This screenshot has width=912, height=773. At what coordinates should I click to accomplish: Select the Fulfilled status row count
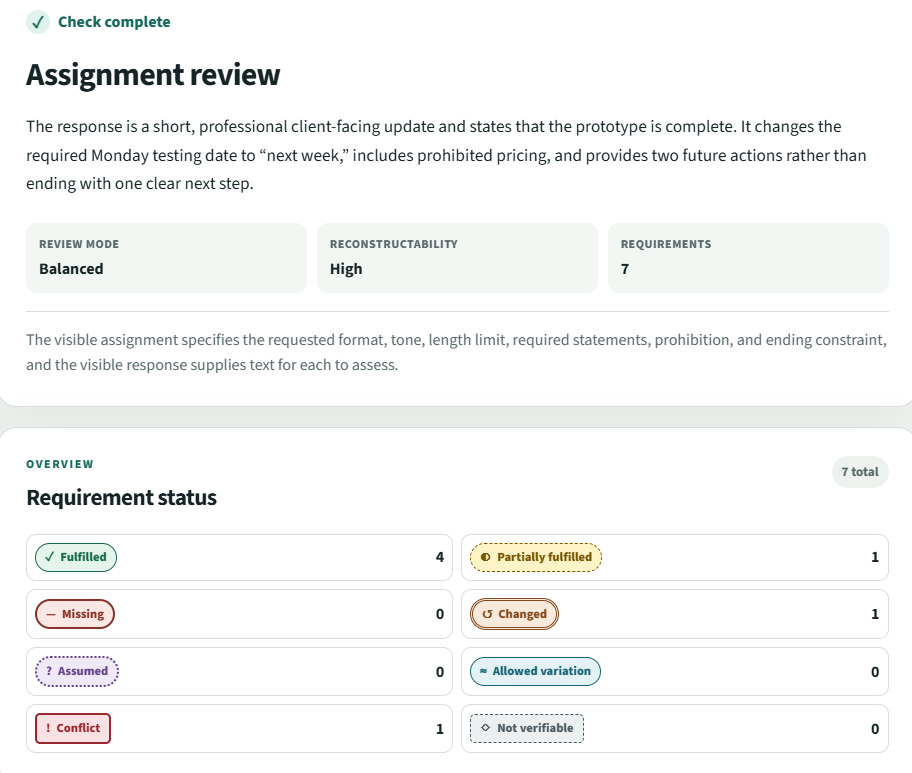coord(440,557)
